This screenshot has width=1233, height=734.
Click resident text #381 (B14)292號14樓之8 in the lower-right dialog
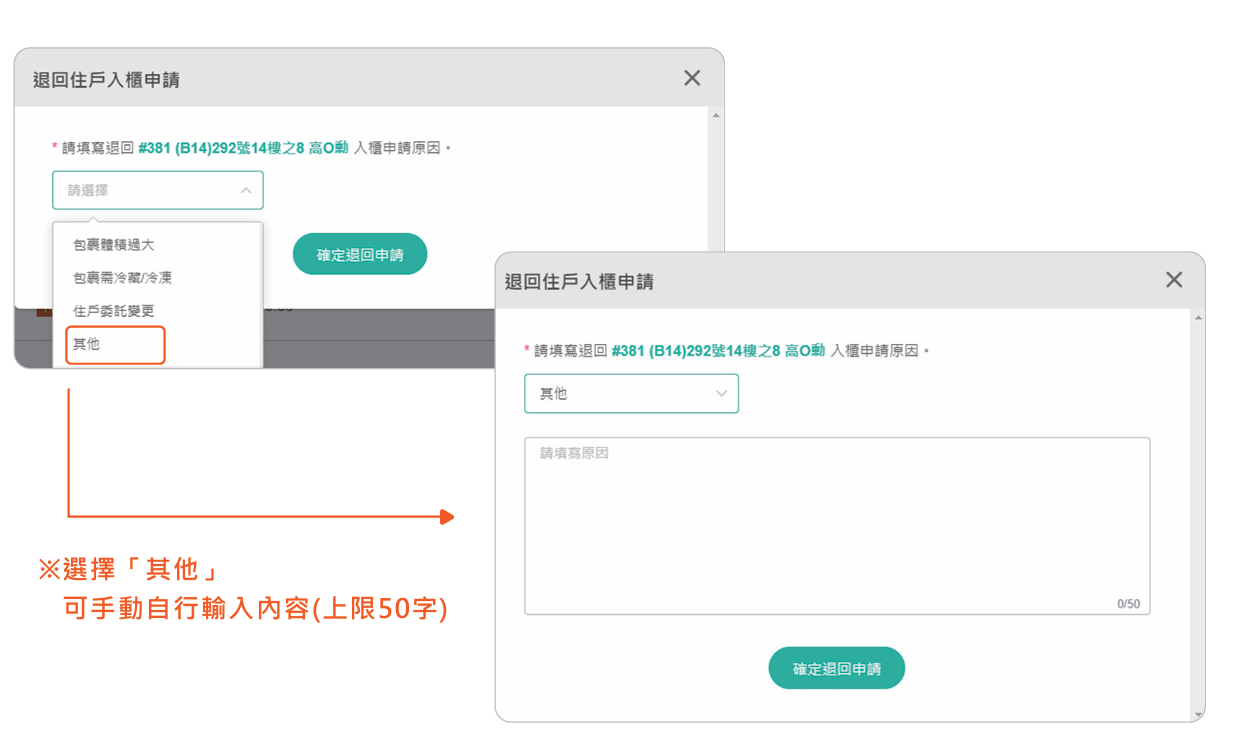(x=697, y=351)
